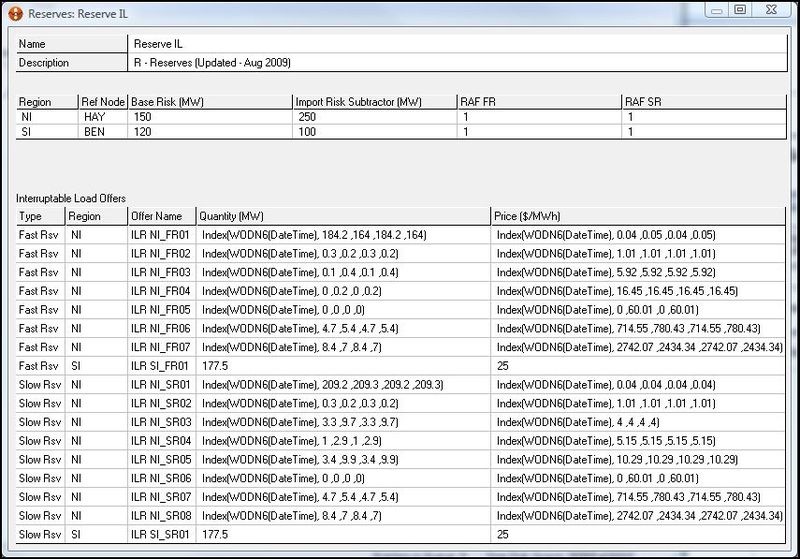Click quantity cell '3.4 ,9.9 ,3.4 ,9.9'
Viewport: 800px width, 559px height.
coord(343,460)
